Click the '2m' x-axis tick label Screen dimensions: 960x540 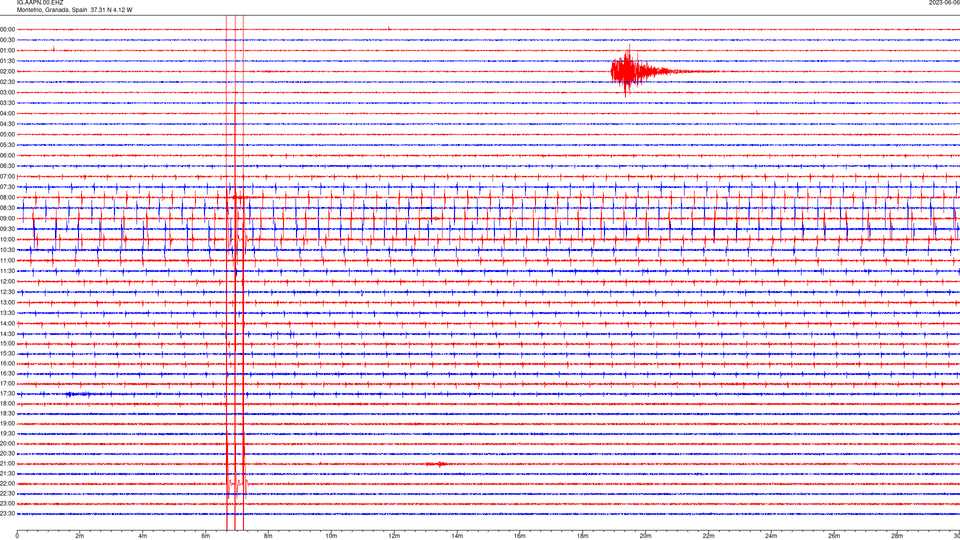tap(80, 536)
